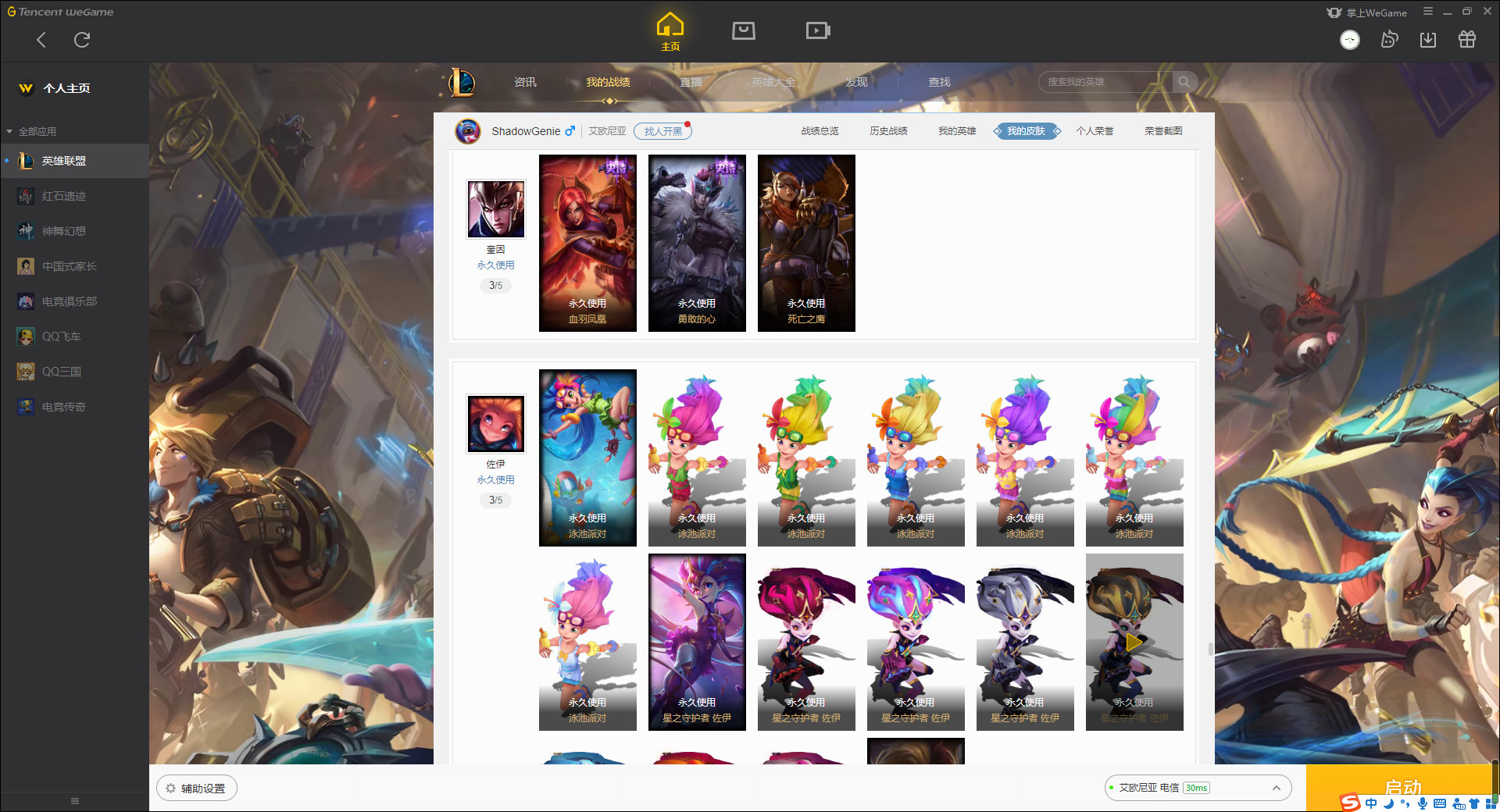Go to the 主页 home icon
The width and height of the screenshot is (1500, 812).
(670, 32)
